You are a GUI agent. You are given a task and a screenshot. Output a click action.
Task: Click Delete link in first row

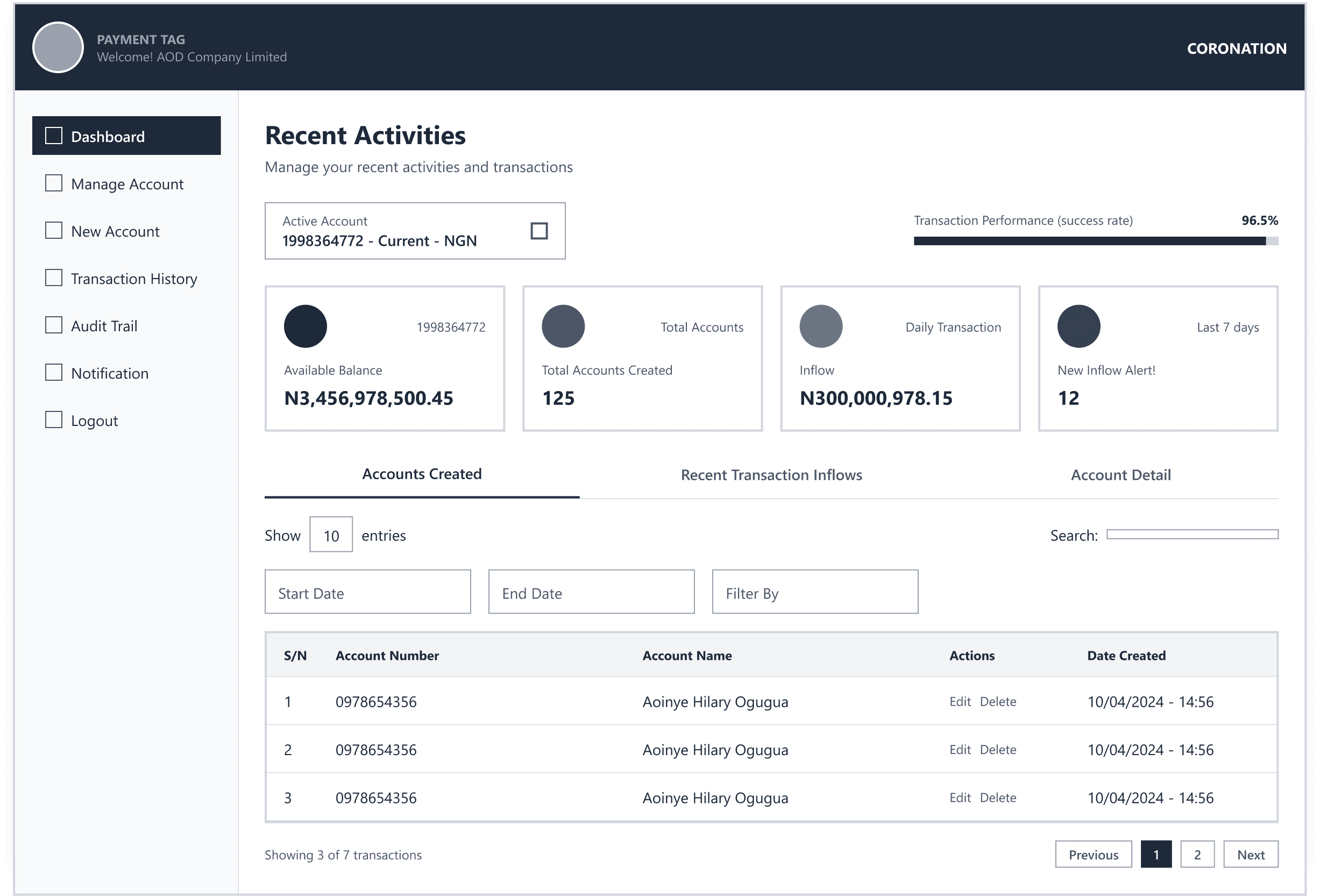coord(998,702)
